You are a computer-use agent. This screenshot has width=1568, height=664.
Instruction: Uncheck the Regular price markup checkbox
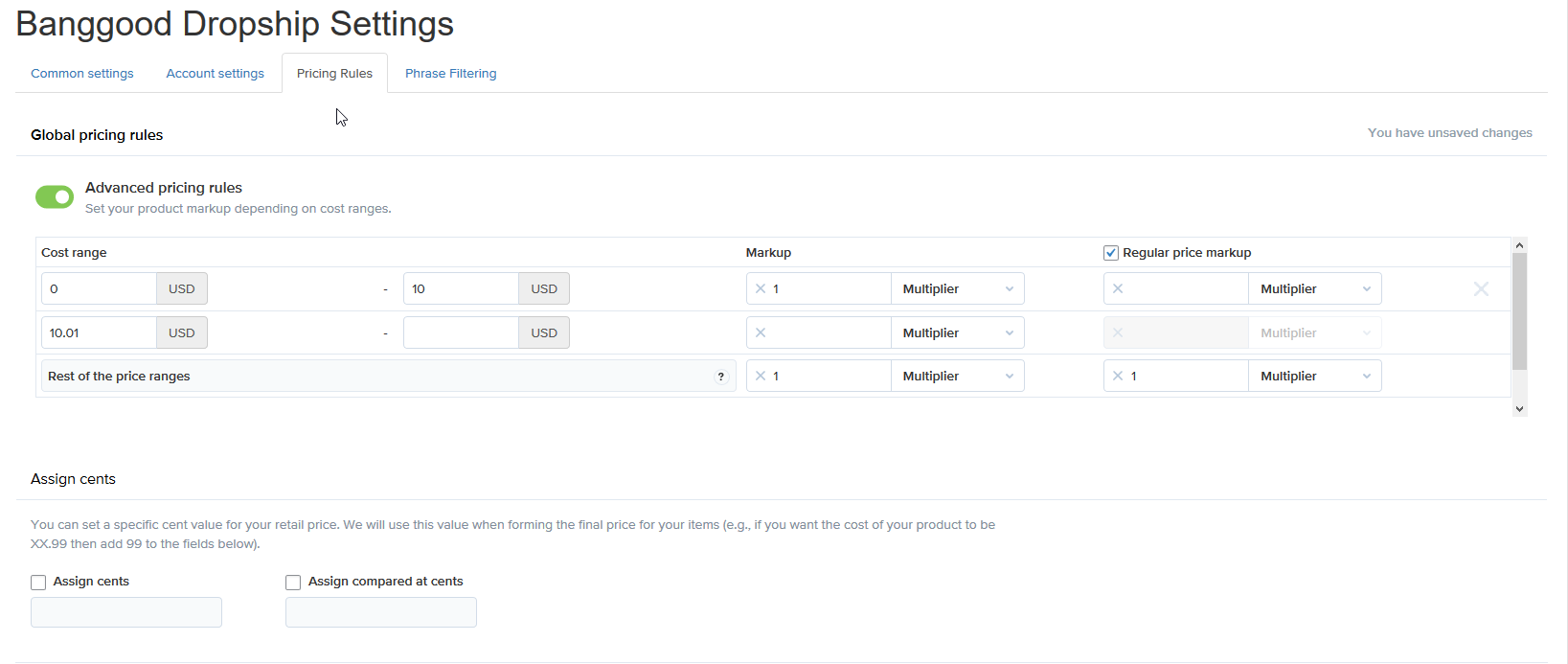coord(1111,253)
